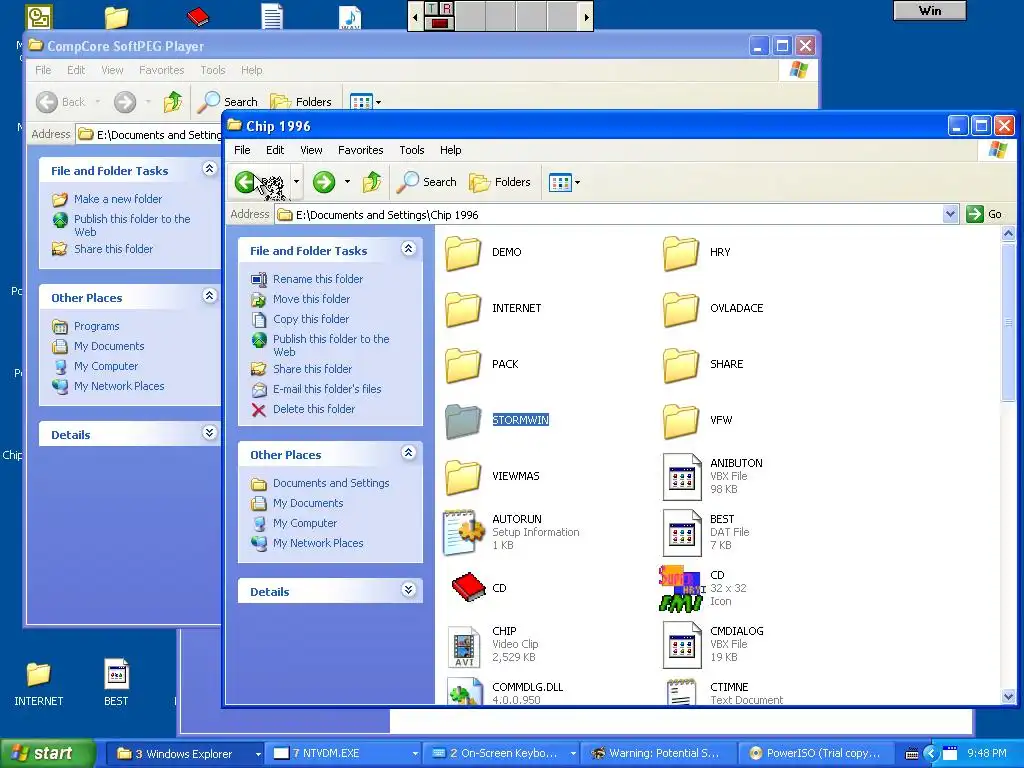Select the SHARE folder
This screenshot has width=1024, height=768.
[x=703, y=365]
